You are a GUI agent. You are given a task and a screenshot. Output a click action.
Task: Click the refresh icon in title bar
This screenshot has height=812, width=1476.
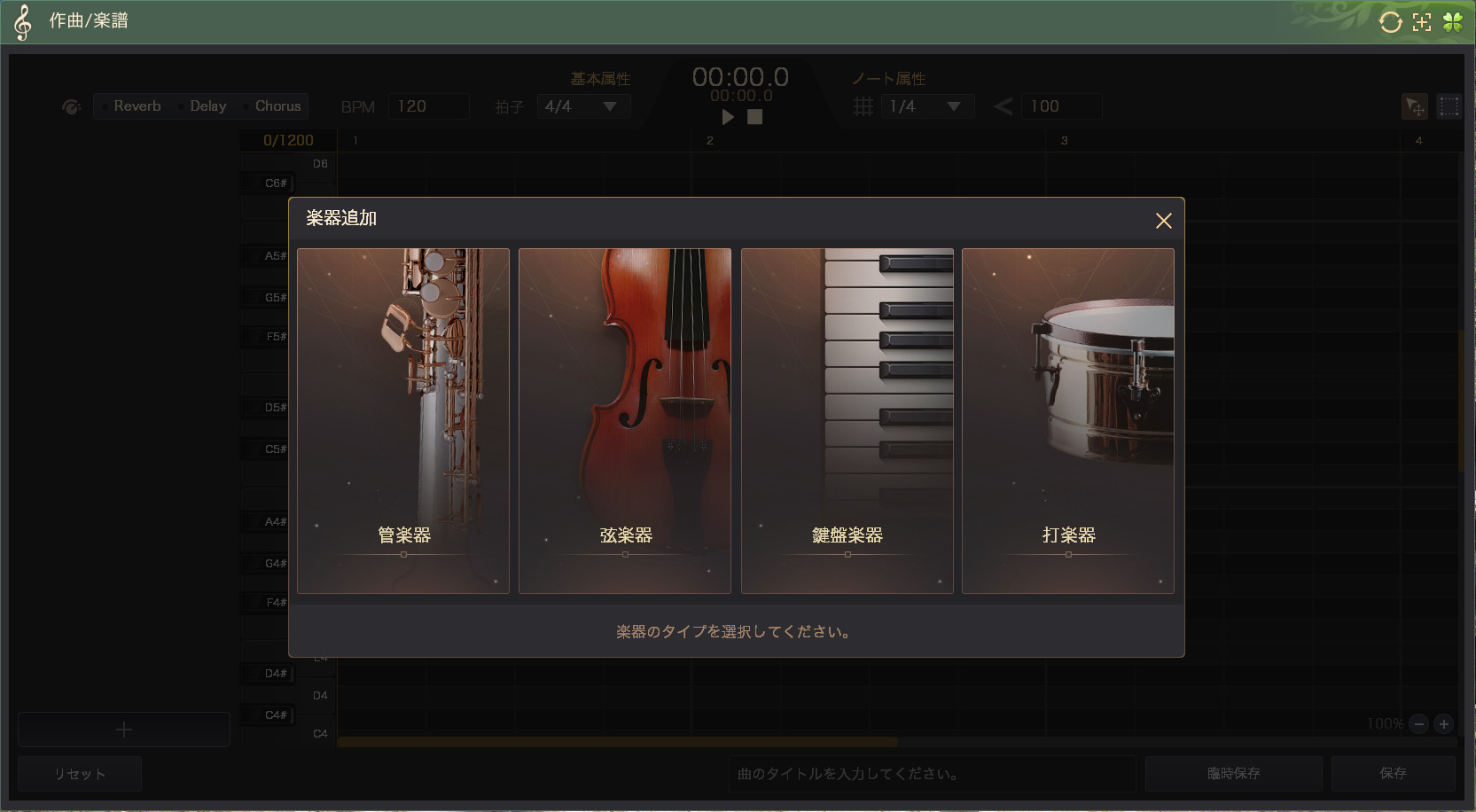1390,22
